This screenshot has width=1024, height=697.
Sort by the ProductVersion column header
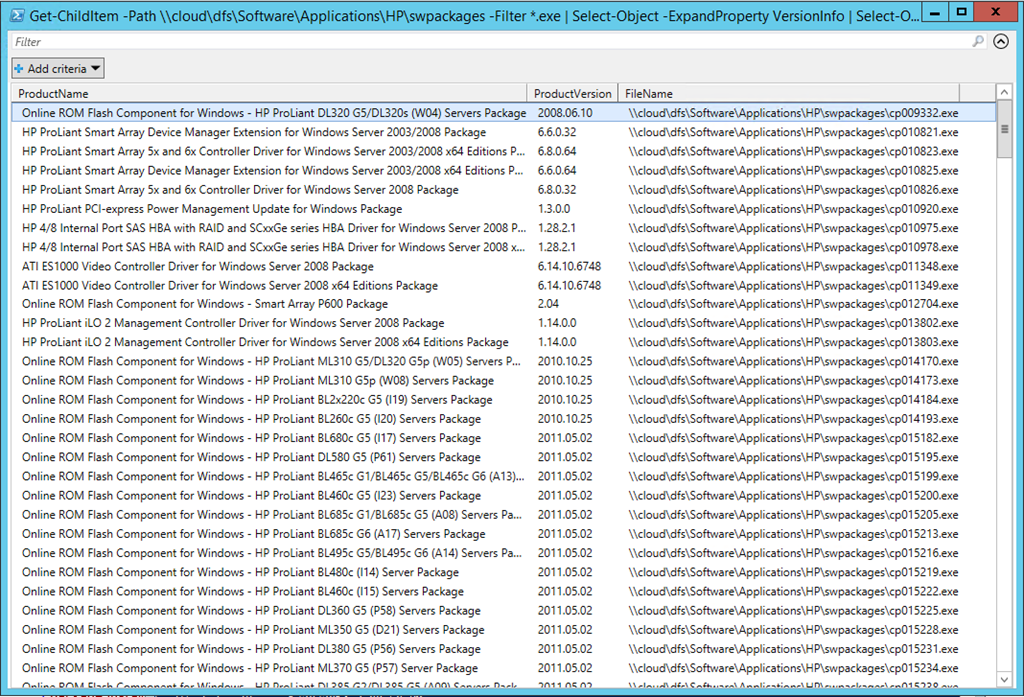[572, 93]
